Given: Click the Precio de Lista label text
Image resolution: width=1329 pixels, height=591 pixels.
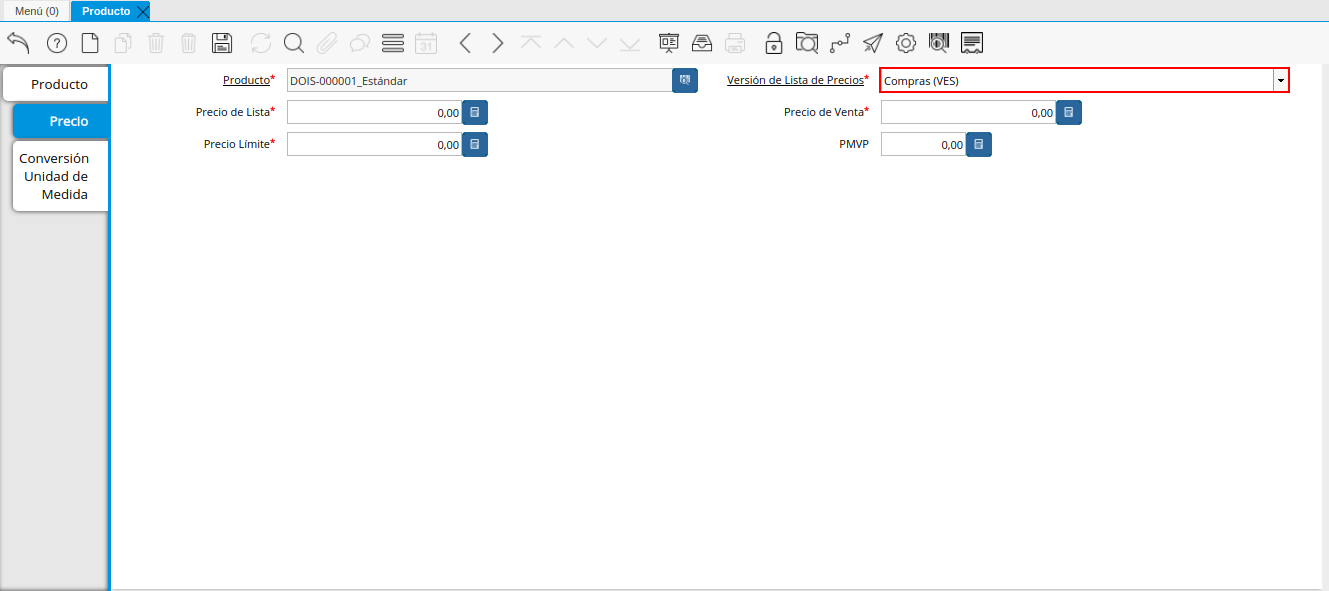Looking at the screenshot, I should pyautogui.click(x=233, y=112).
